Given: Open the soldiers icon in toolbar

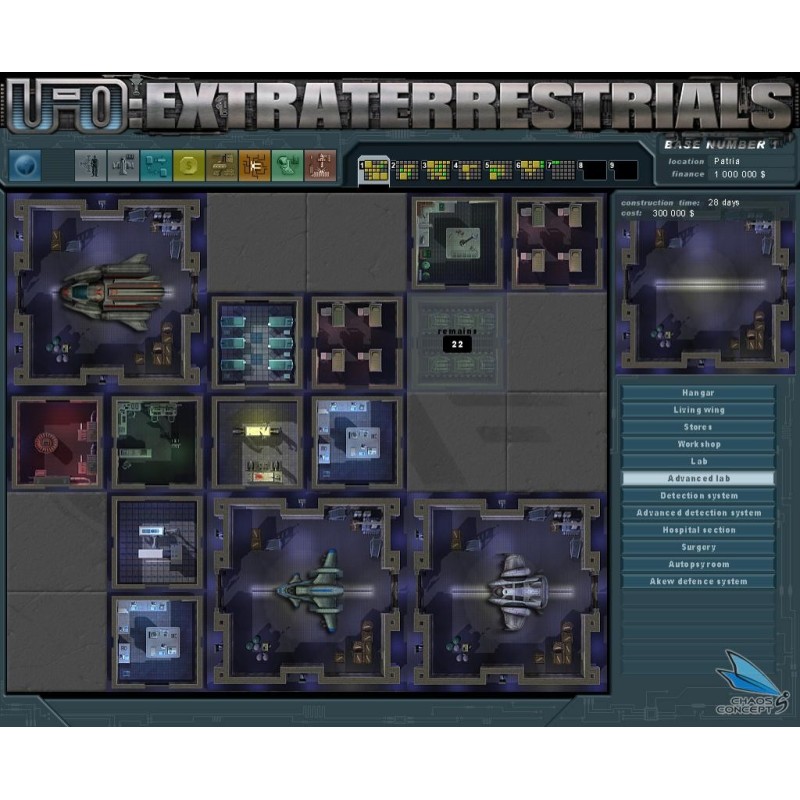Looking at the screenshot, I should (x=90, y=165).
